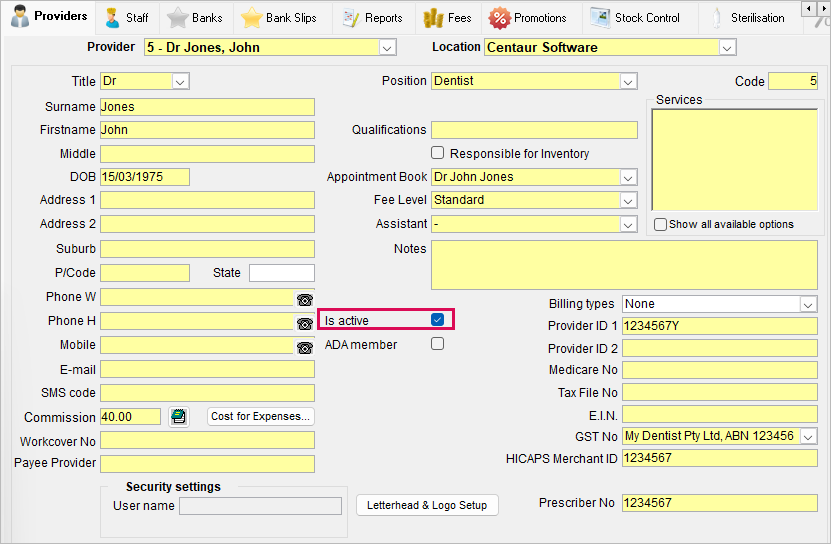Click the Staff tab person icon
The image size is (831, 544).
tap(112, 18)
